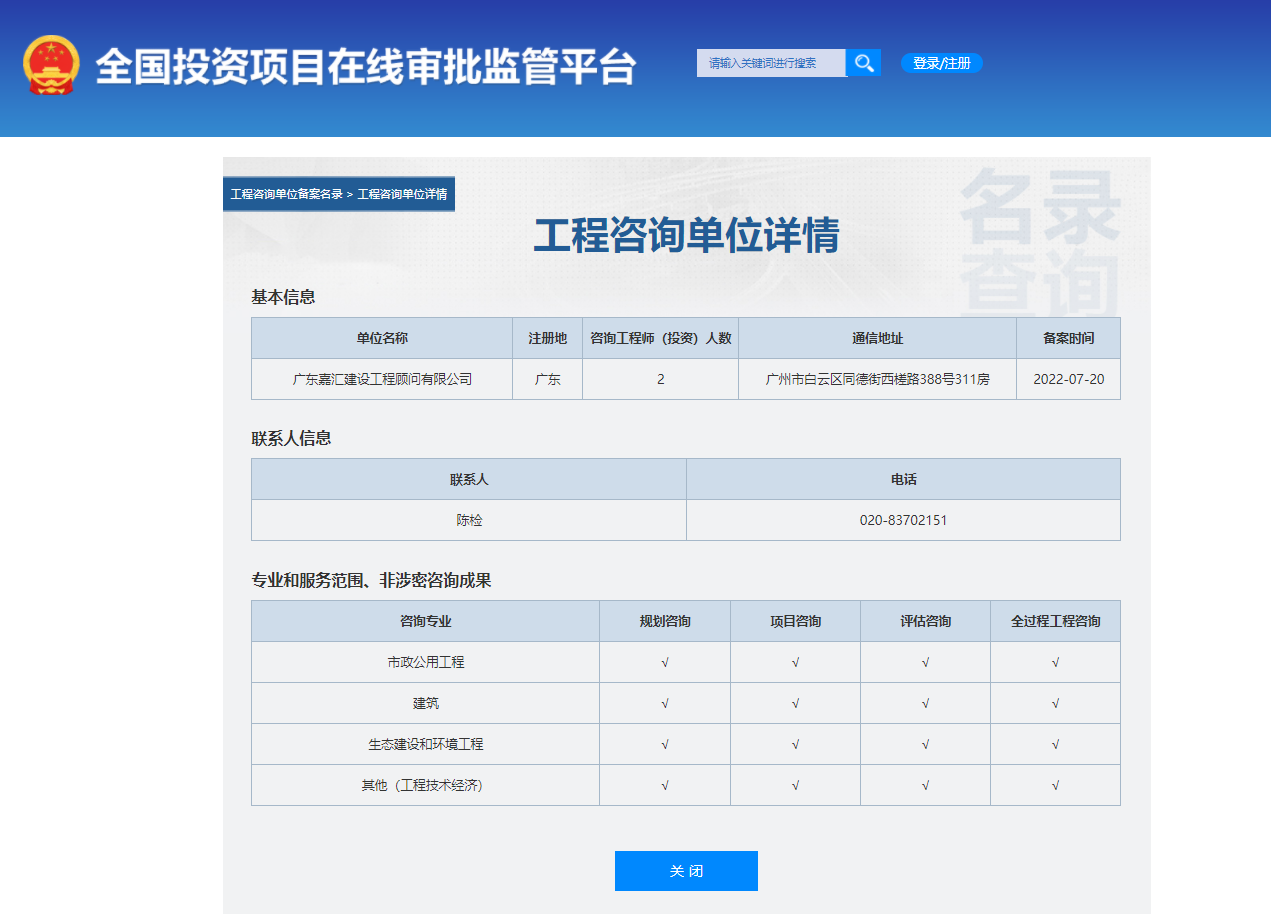Click the 备案时间 column header
Image resolution: width=1274 pixels, height=914 pixels.
click(x=1069, y=338)
